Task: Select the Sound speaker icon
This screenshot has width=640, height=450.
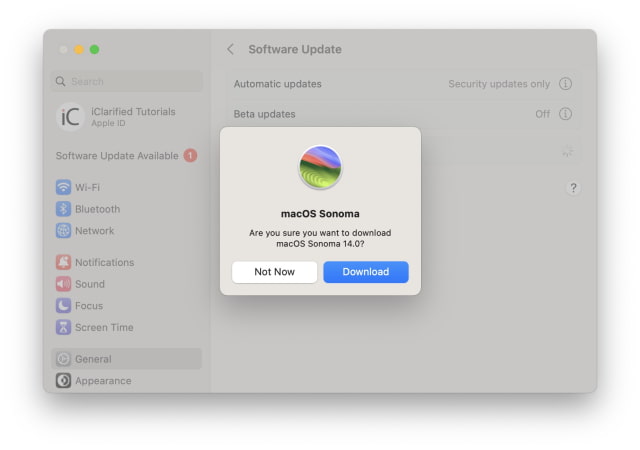Action: (x=63, y=284)
